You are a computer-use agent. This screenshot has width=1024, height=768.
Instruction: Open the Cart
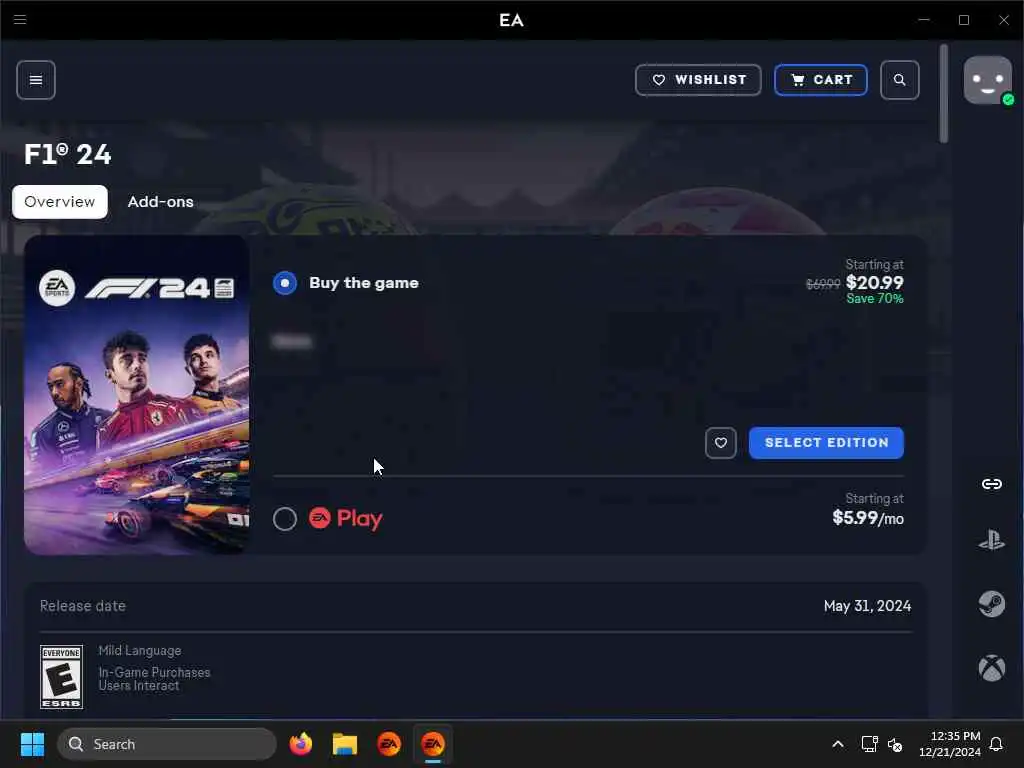(x=821, y=80)
